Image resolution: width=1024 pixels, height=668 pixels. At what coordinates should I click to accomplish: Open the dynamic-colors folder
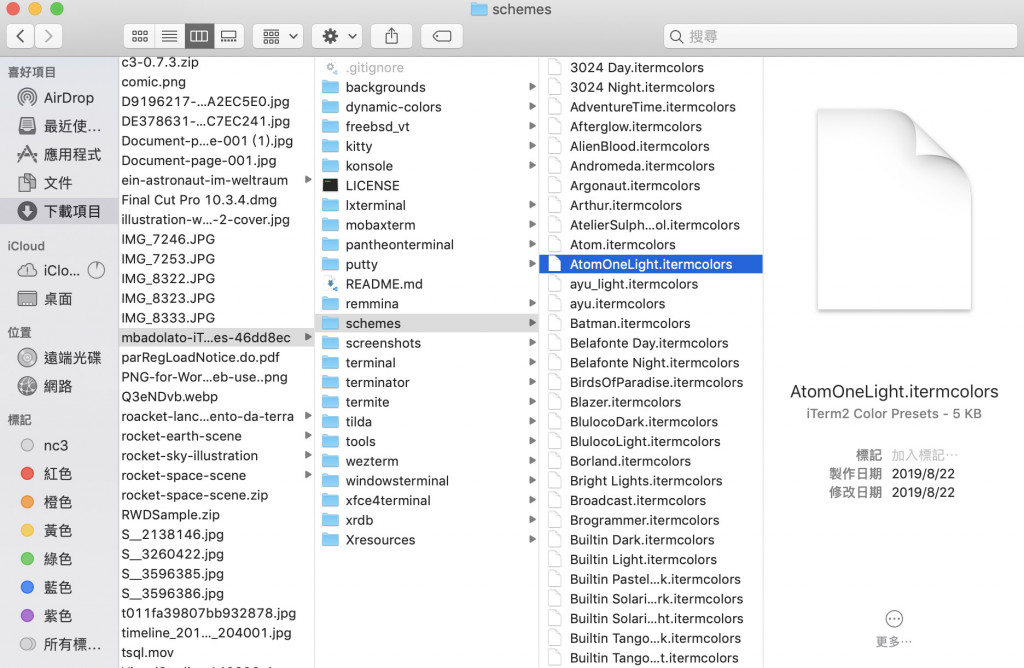click(428, 106)
